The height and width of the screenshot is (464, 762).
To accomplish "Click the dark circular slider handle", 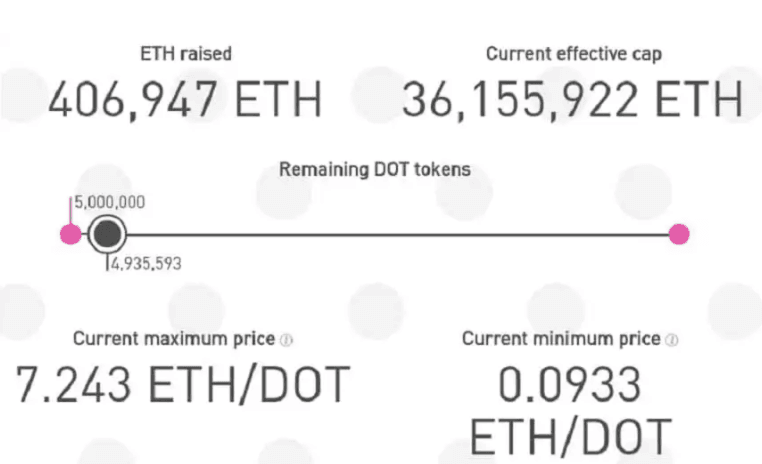I will coord(107,235).
